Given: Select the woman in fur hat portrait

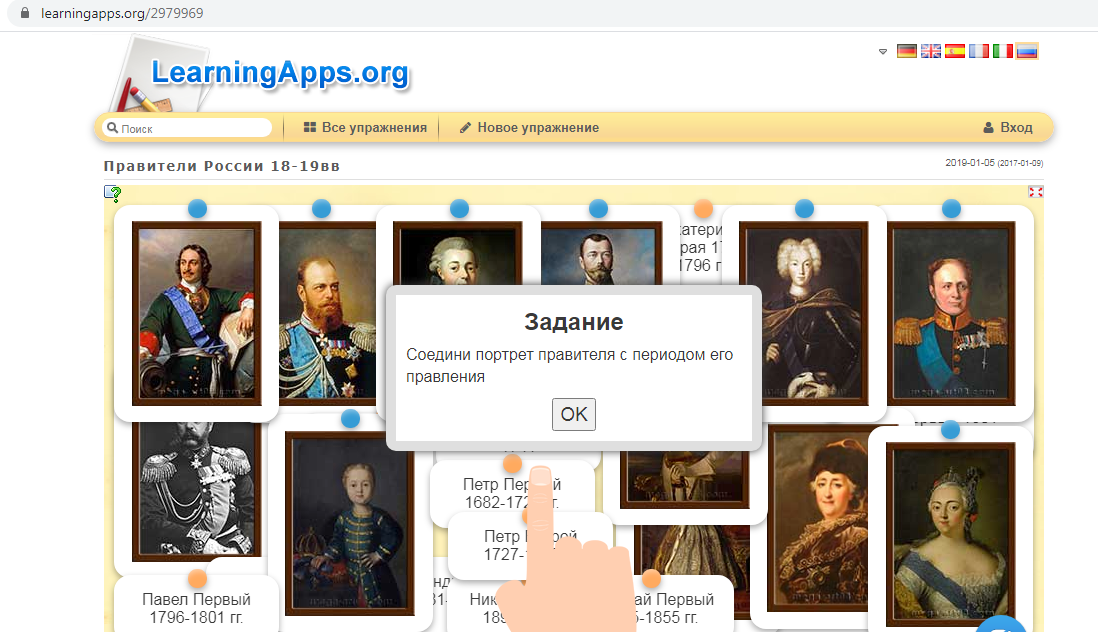Looking at the screenshot, I should coord(818,518).
